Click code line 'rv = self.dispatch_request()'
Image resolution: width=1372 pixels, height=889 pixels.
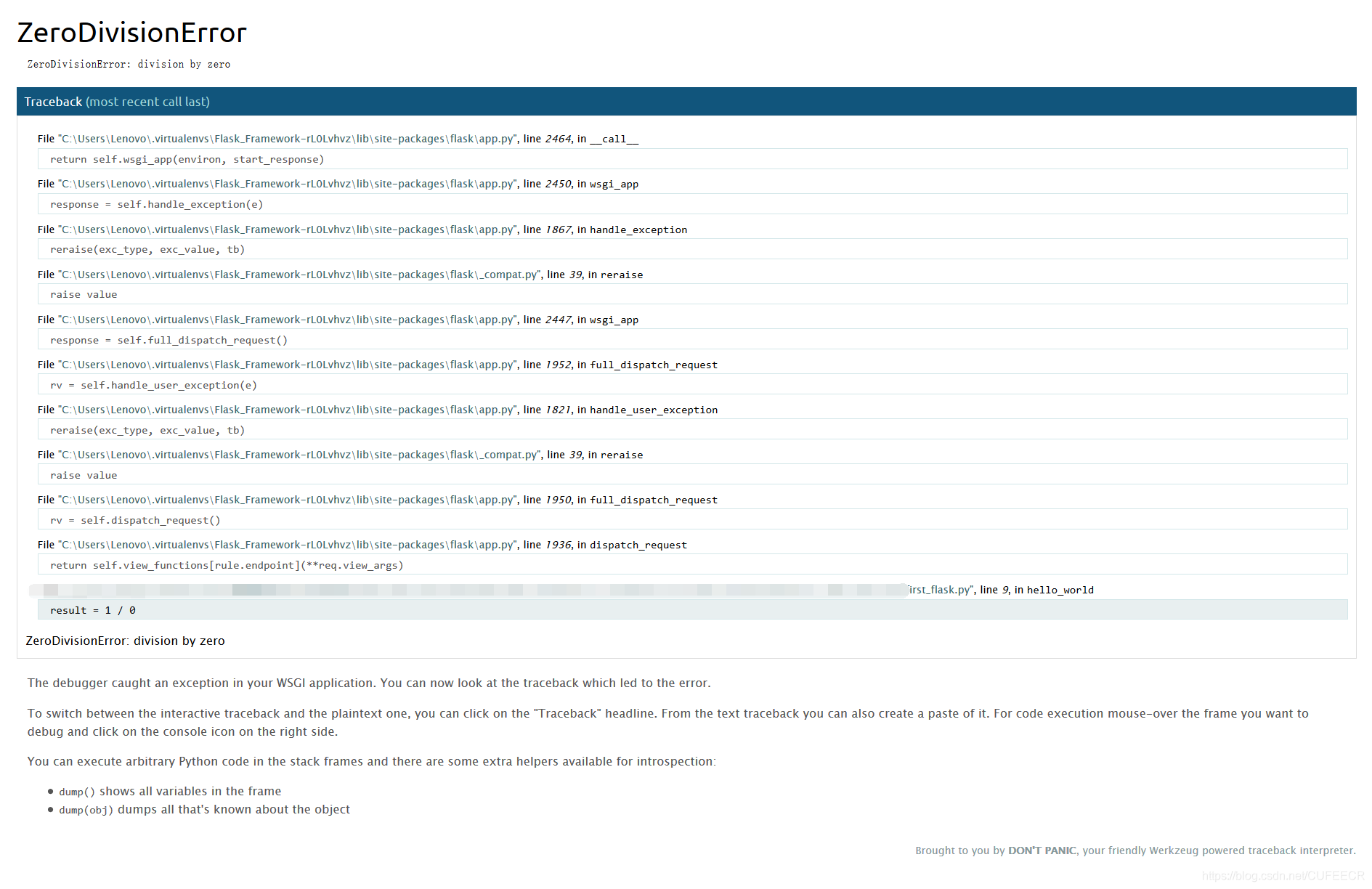692,520
